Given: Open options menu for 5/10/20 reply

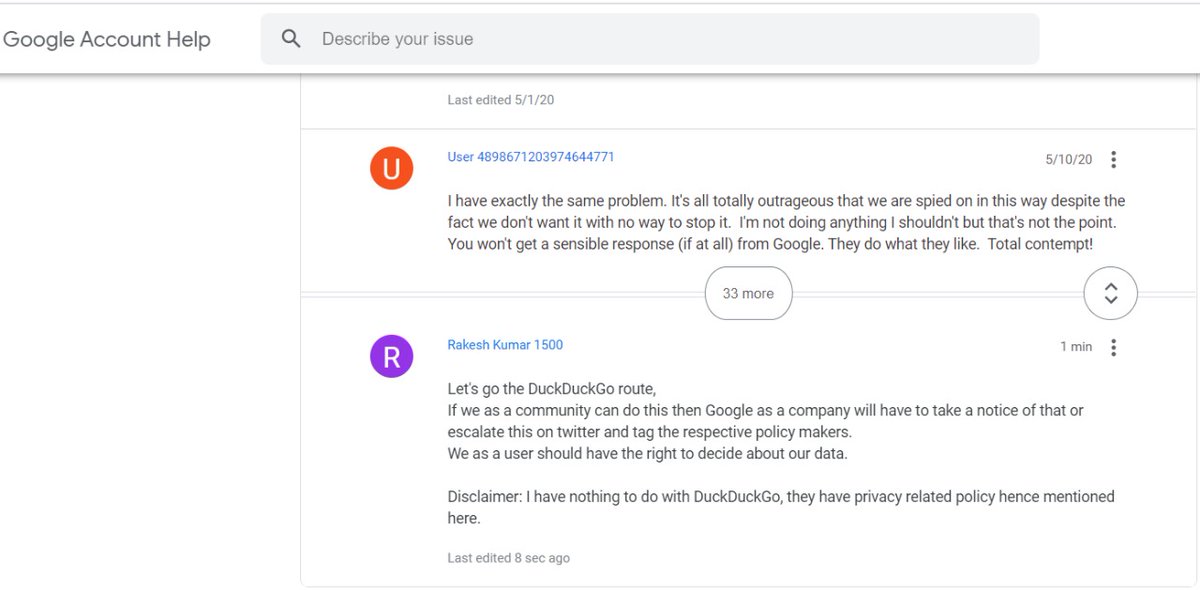Looking at the screenshot, I should pyautogui.click(x=1113, y=159).
